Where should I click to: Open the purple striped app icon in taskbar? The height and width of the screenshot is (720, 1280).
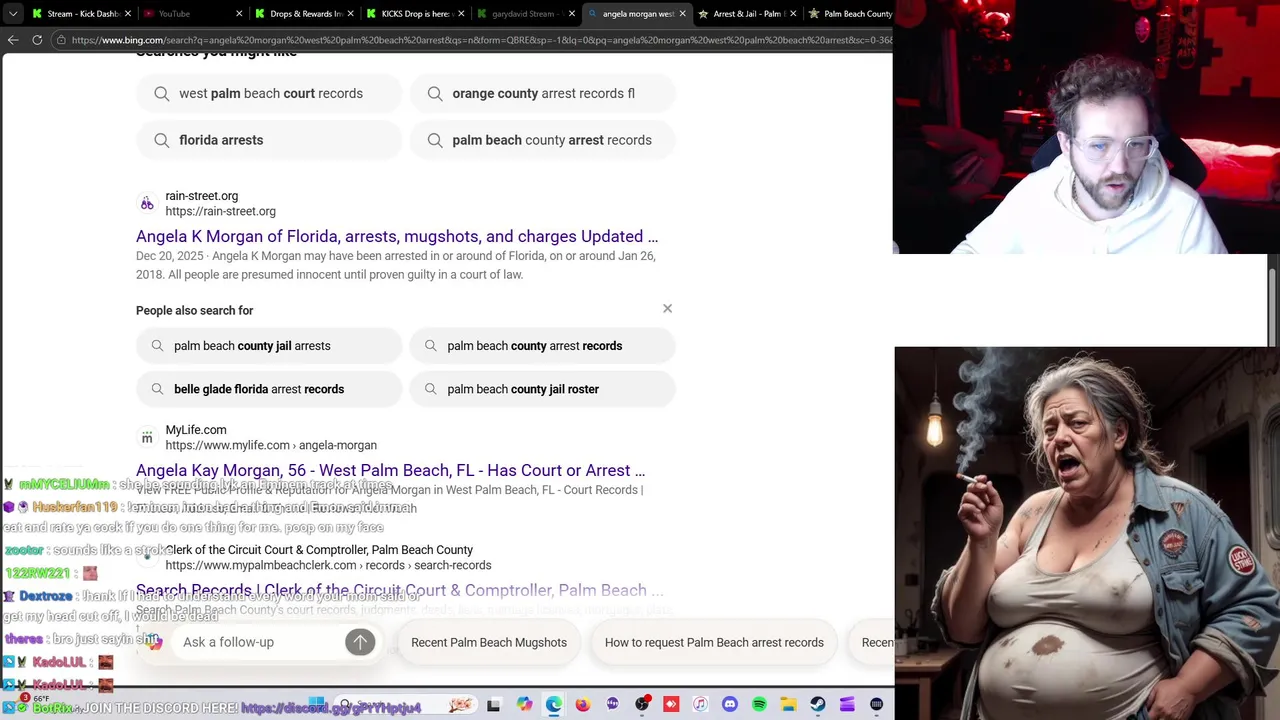(847, 705)
